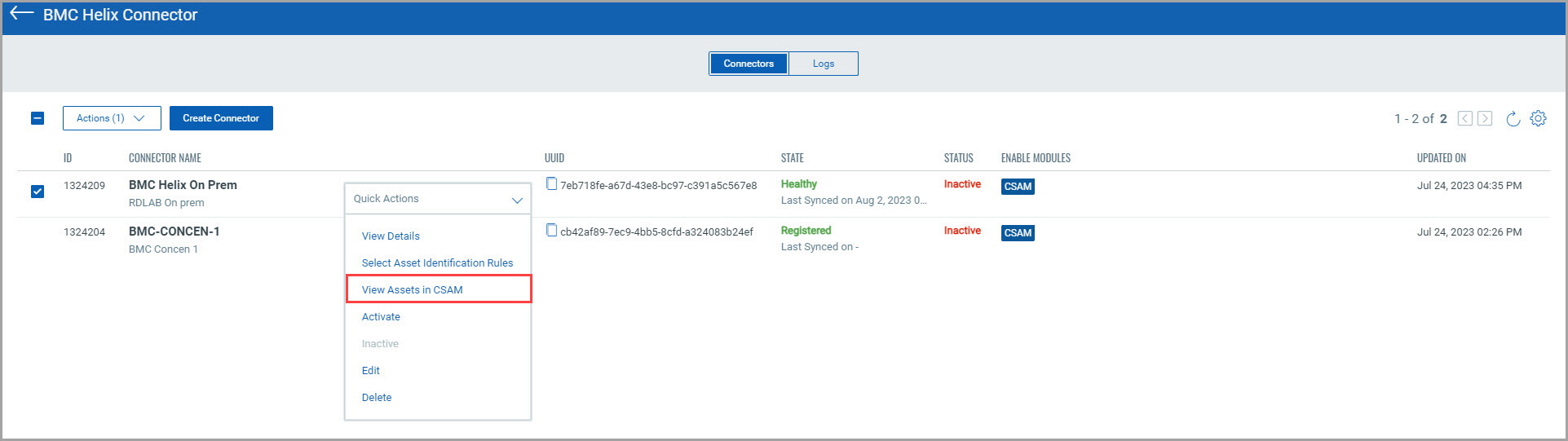Toggle the select-all checkbox in header

point(38,118)
